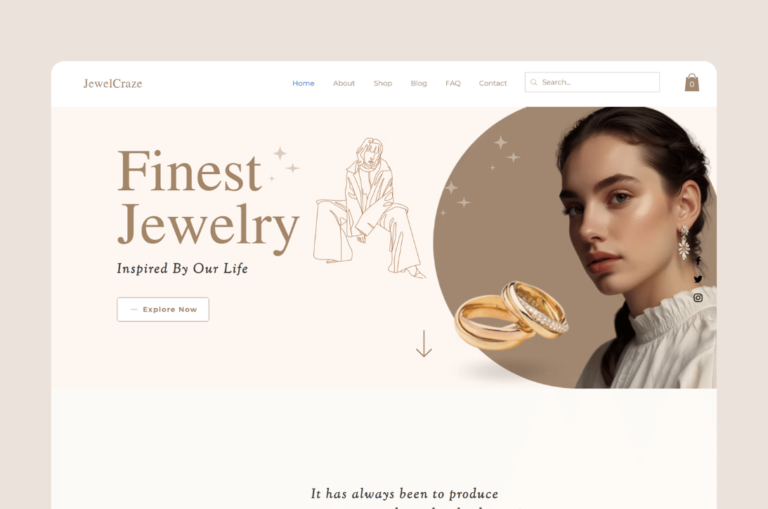Navigate to the FAQ page
Viewport: 768px width, 509px height.
coord(453,83)
